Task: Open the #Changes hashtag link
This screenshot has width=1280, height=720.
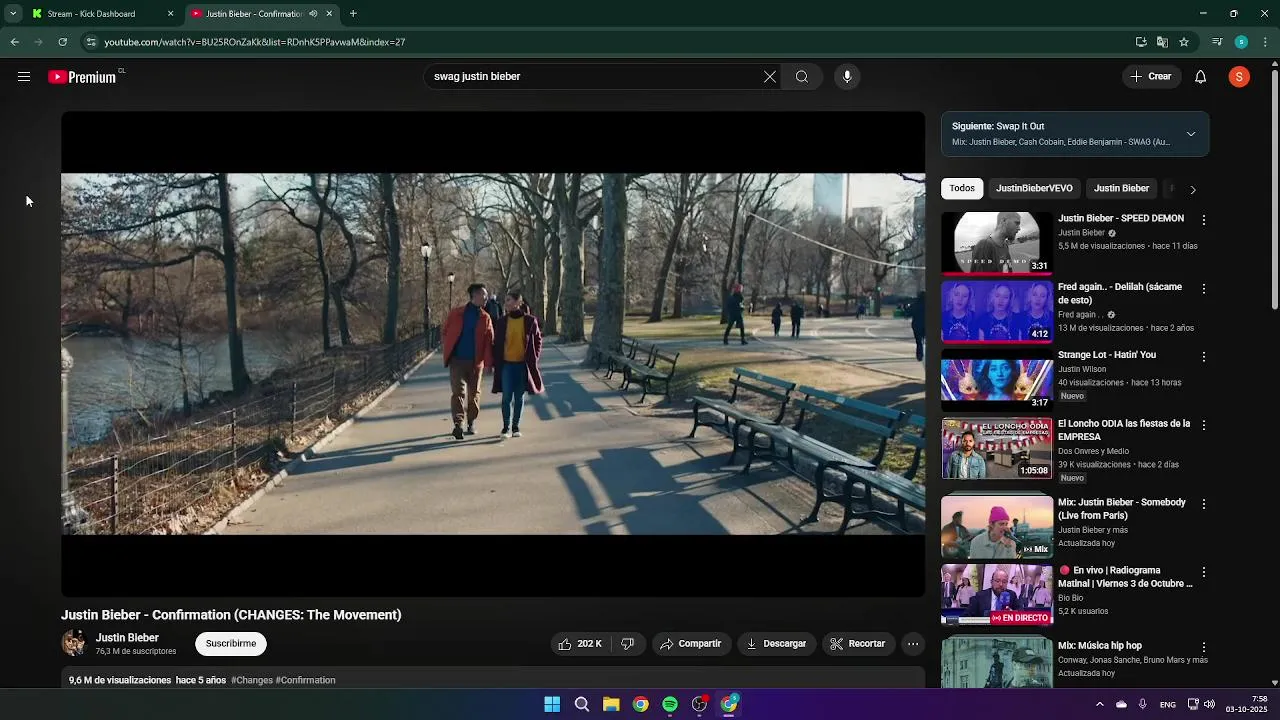Action: [252, 681]
